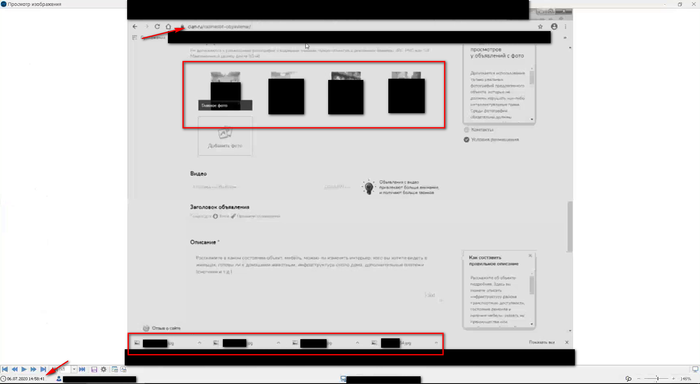Click the zoom slider handle
700x384 pixels.
click(658, 379)
